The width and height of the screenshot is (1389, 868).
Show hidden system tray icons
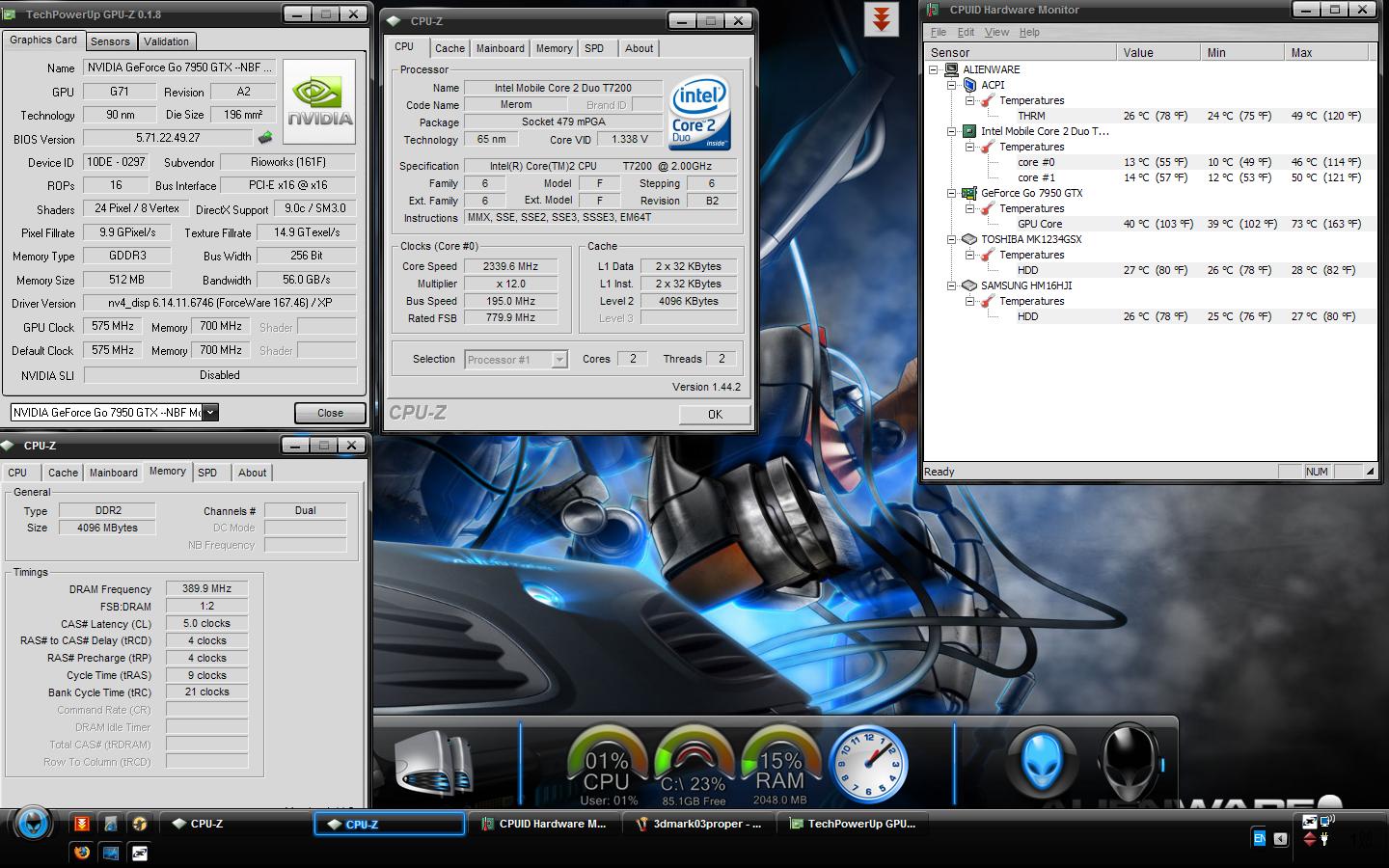1281,839
